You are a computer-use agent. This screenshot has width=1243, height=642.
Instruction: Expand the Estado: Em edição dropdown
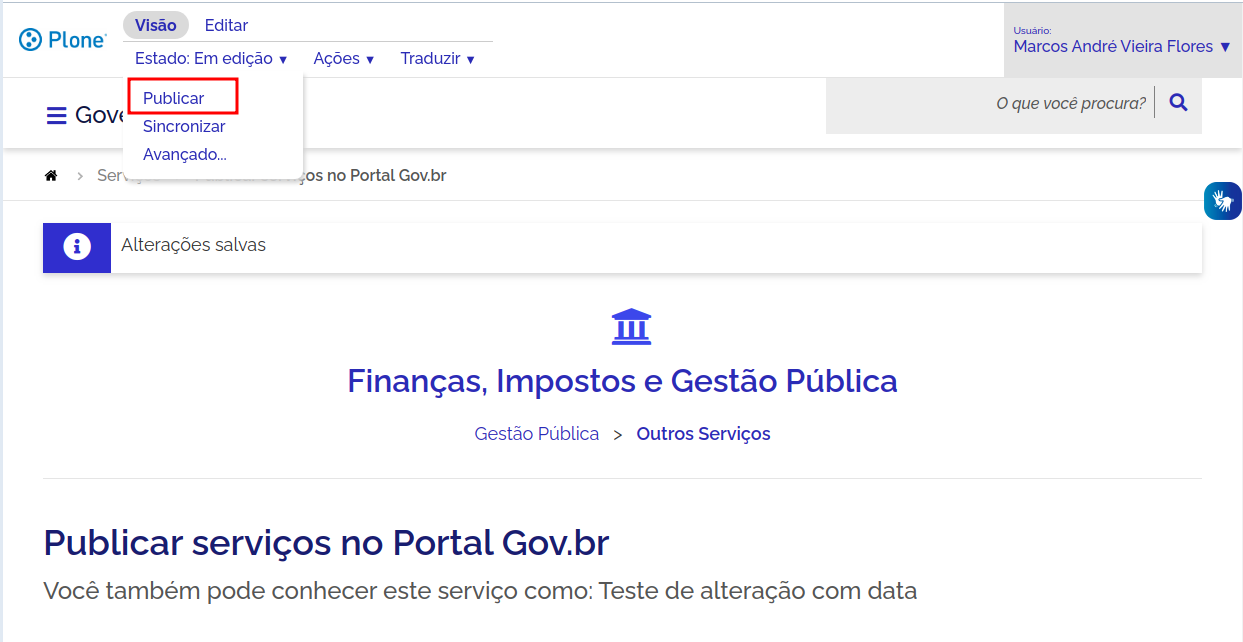(211, 59)
